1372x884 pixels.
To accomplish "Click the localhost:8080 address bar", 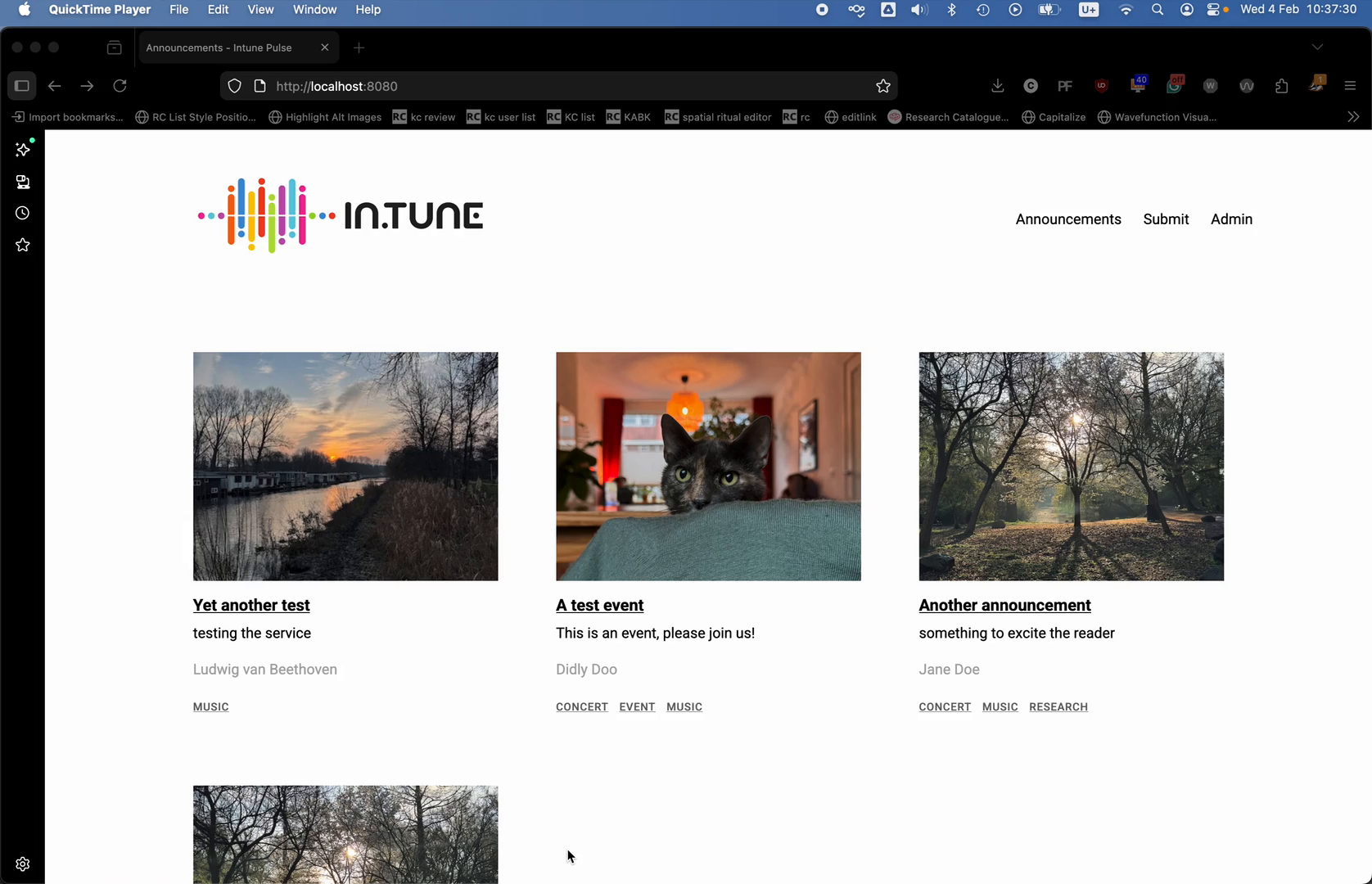I will coord(557,86).
